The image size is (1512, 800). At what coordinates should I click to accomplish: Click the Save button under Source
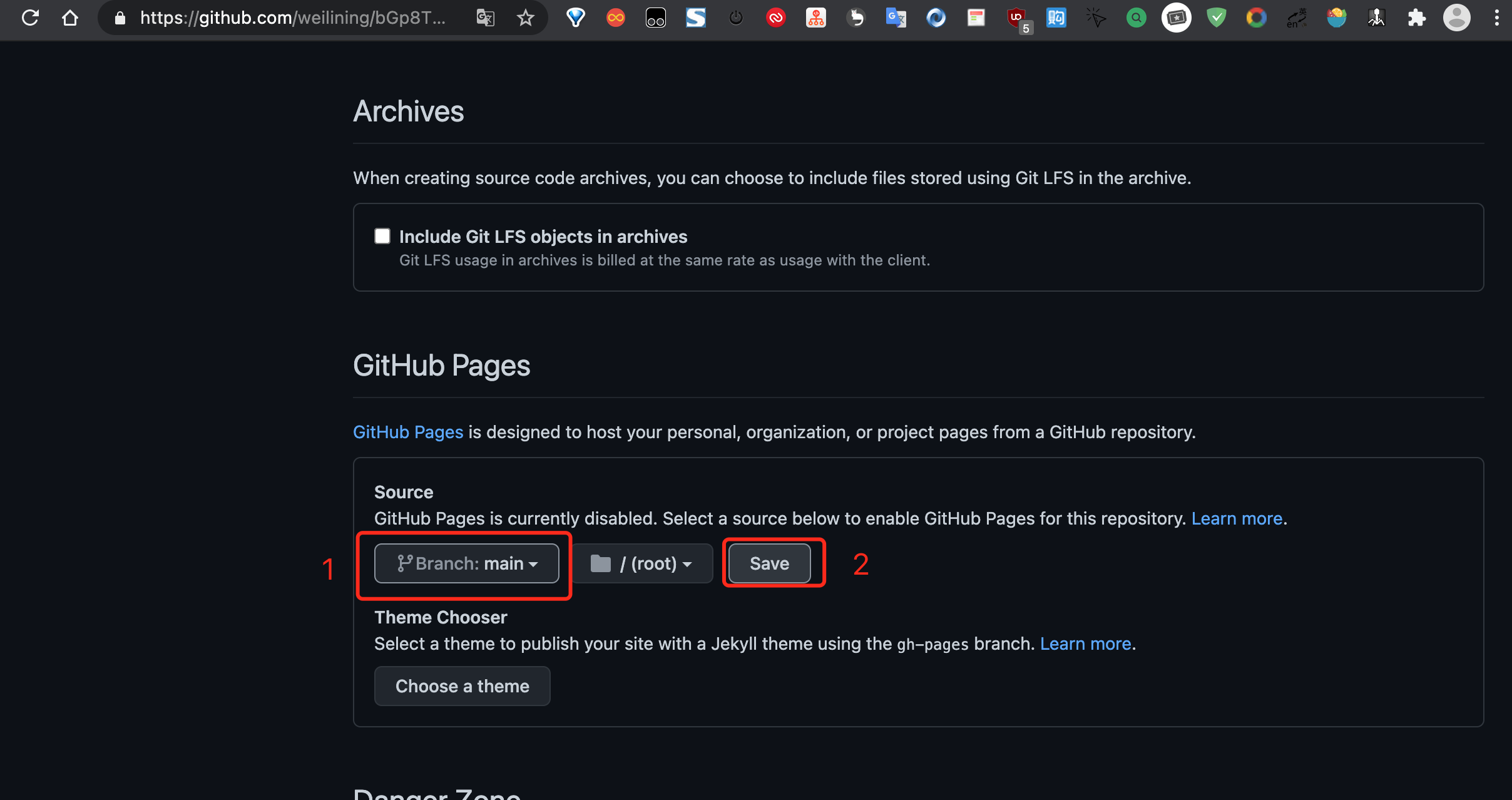pos(769,563)
